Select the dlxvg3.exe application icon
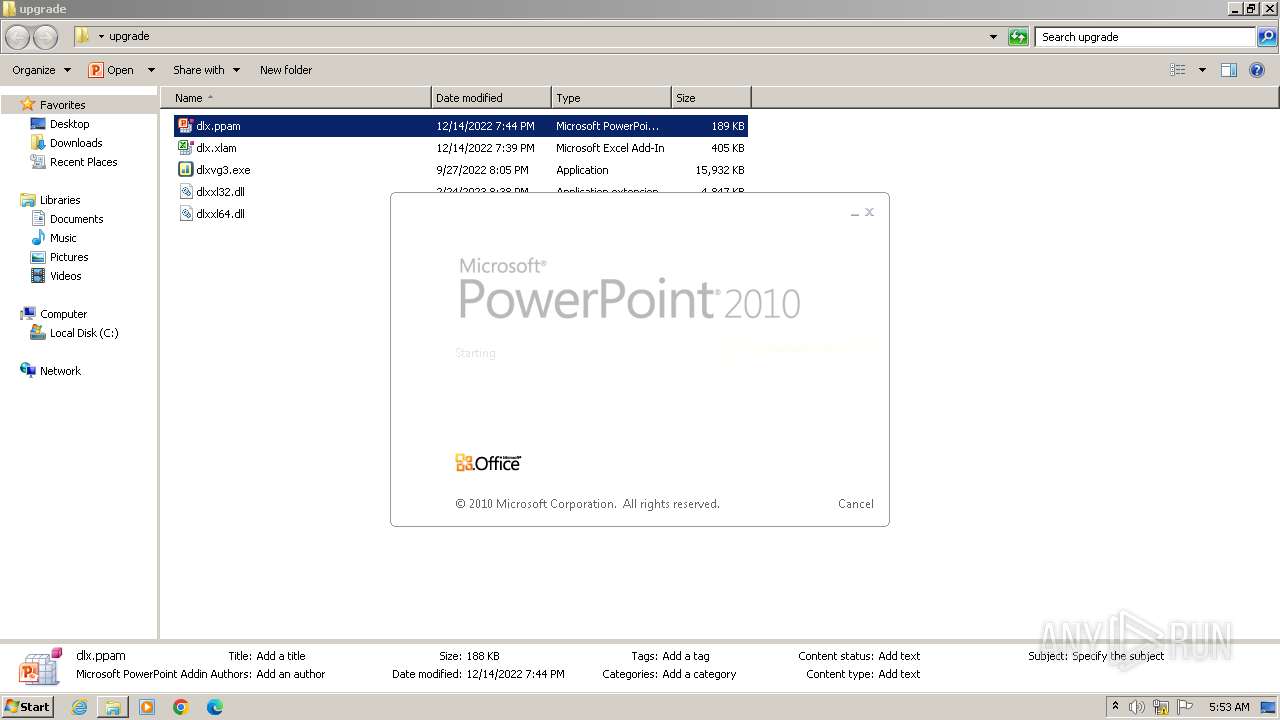Image resolution: width=1280 pixels, height=720 pixels. coord(186,170)
